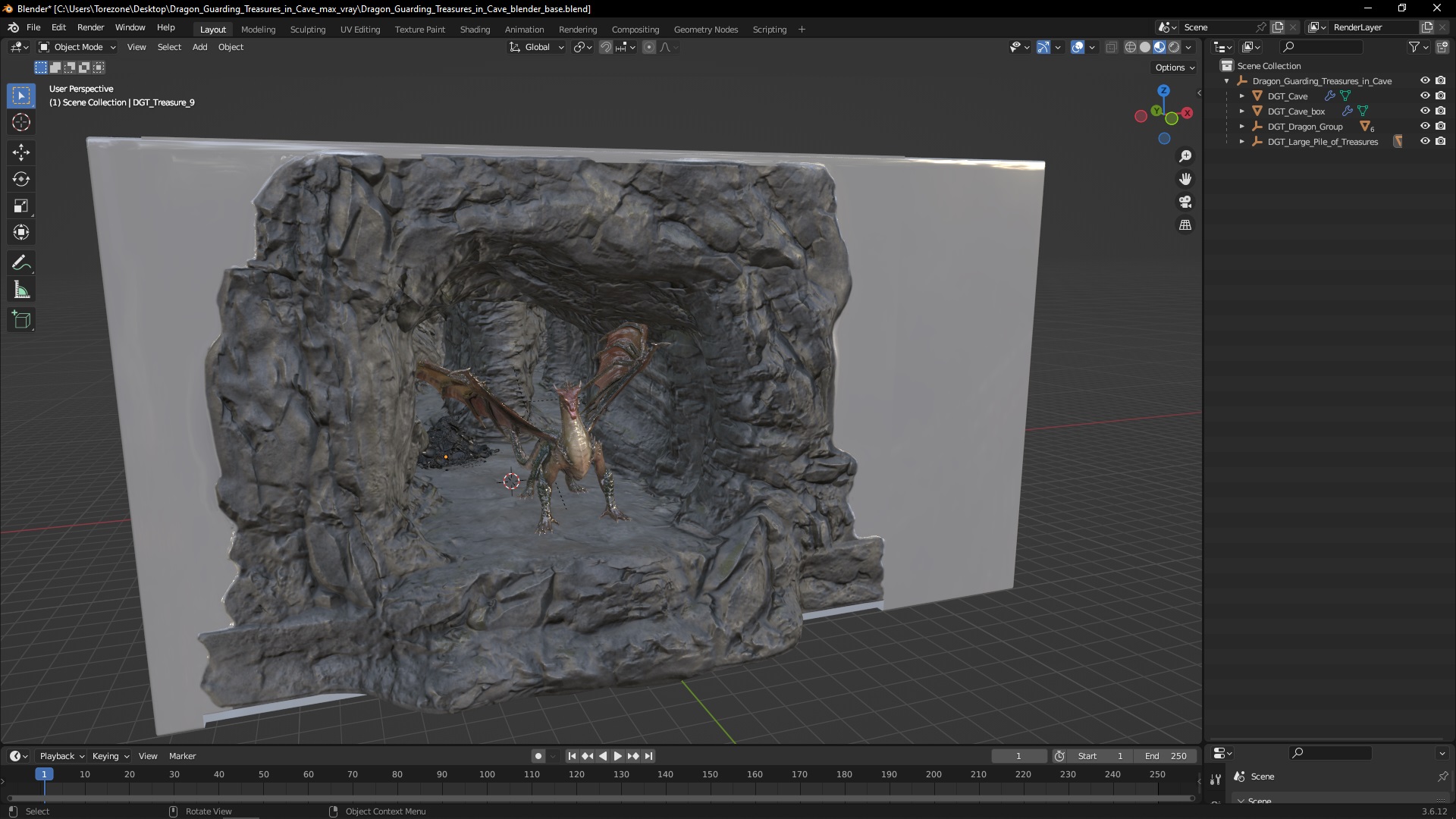Switch to Wireframe viewport shading
Image resolution: width=1456 pixels, height=819 pixels.
(x=1131, y=47)
